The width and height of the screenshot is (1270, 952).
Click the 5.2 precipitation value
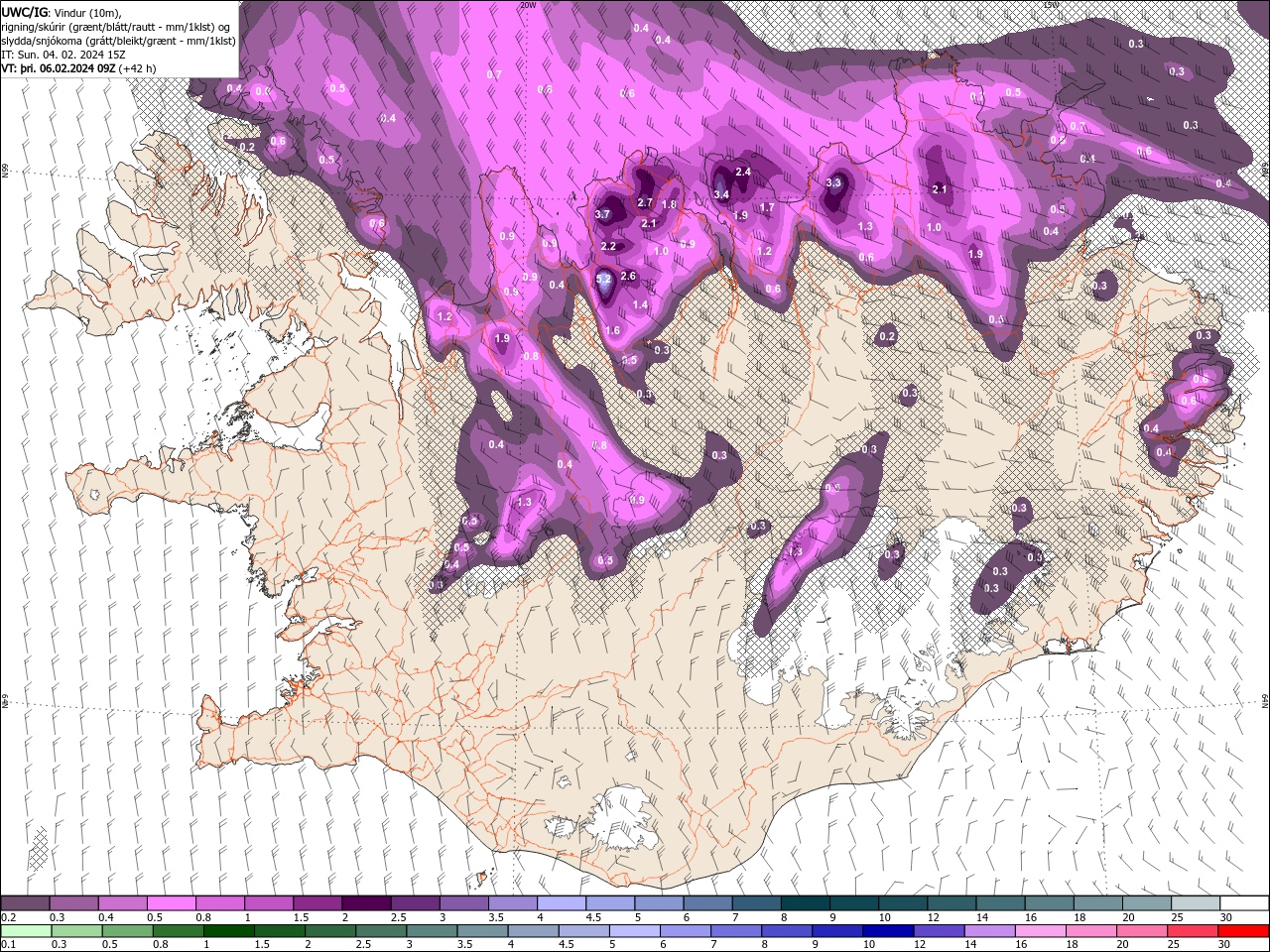coord(603,280)
